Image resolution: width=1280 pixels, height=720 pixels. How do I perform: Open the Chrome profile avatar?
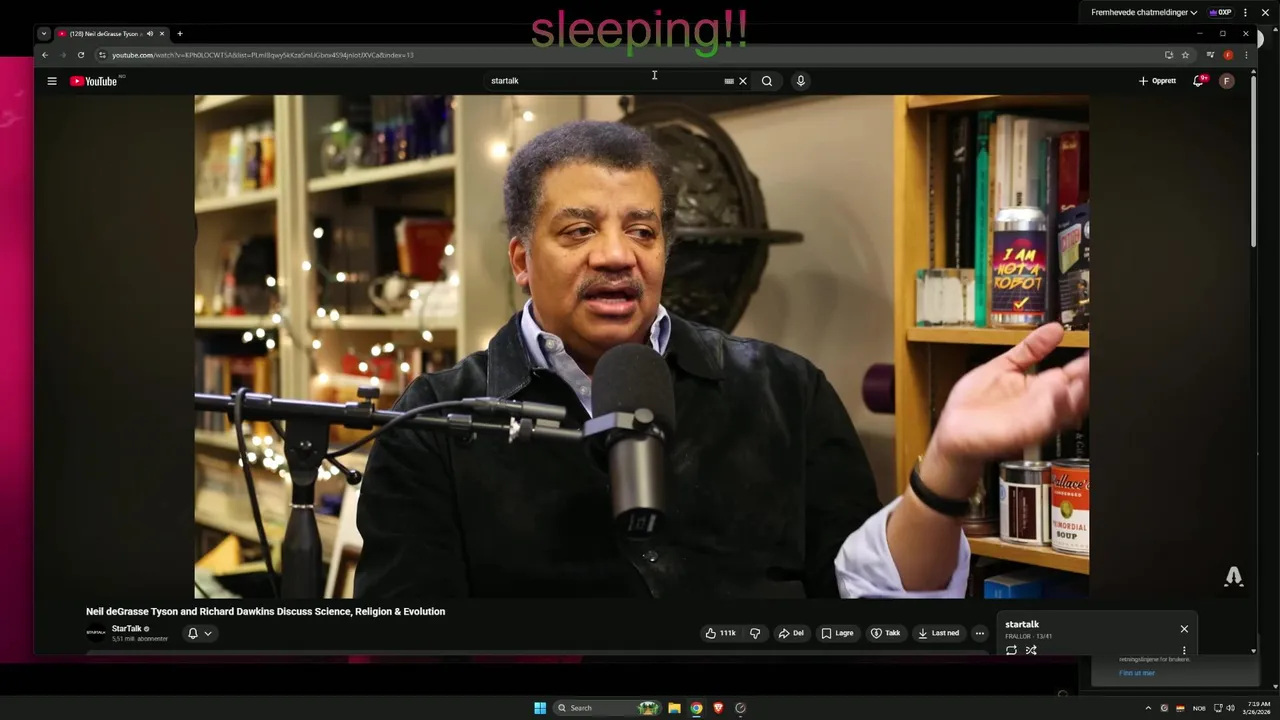pos(1229,55)
